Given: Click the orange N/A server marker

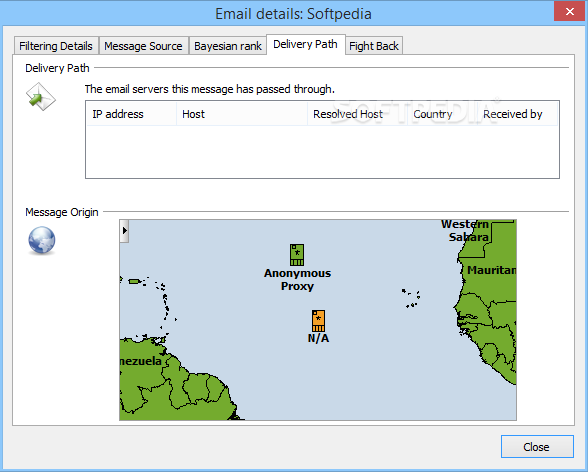Looking at the screenshot, I should tap(318, 321).
